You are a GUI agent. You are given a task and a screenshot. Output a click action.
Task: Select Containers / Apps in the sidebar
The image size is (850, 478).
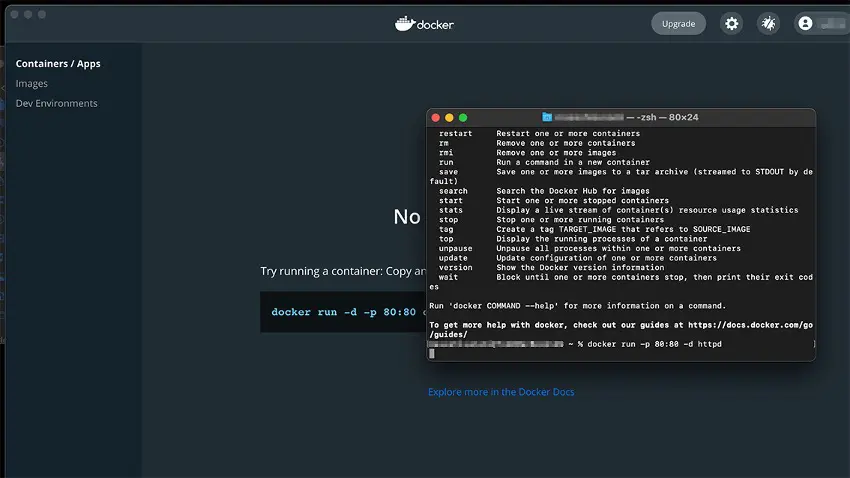(x=58, y=63)
